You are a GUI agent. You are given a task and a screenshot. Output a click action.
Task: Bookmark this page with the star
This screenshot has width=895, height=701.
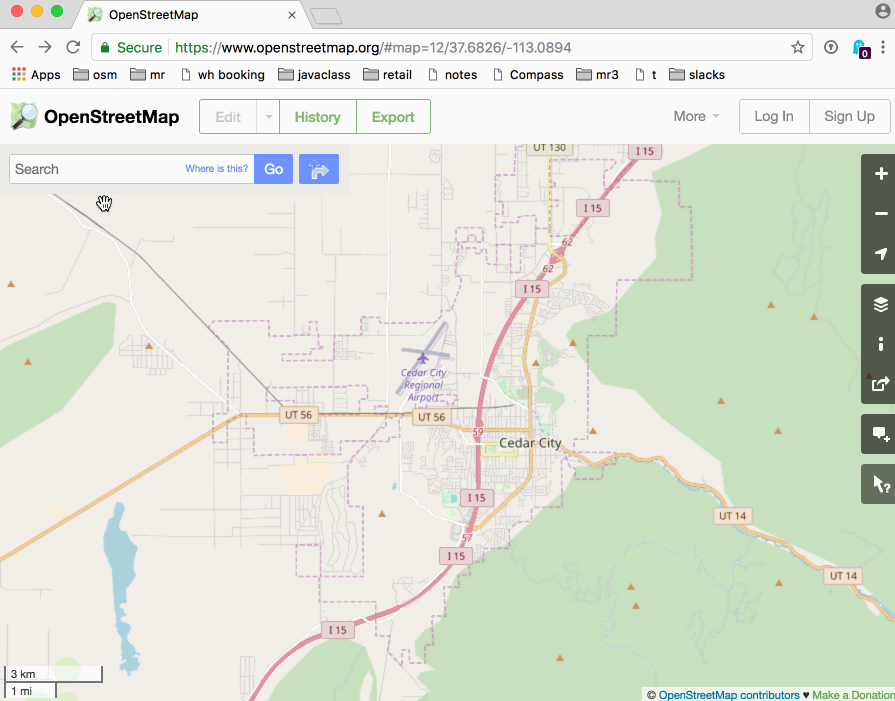pyautogui.click(x=798, y=47)
